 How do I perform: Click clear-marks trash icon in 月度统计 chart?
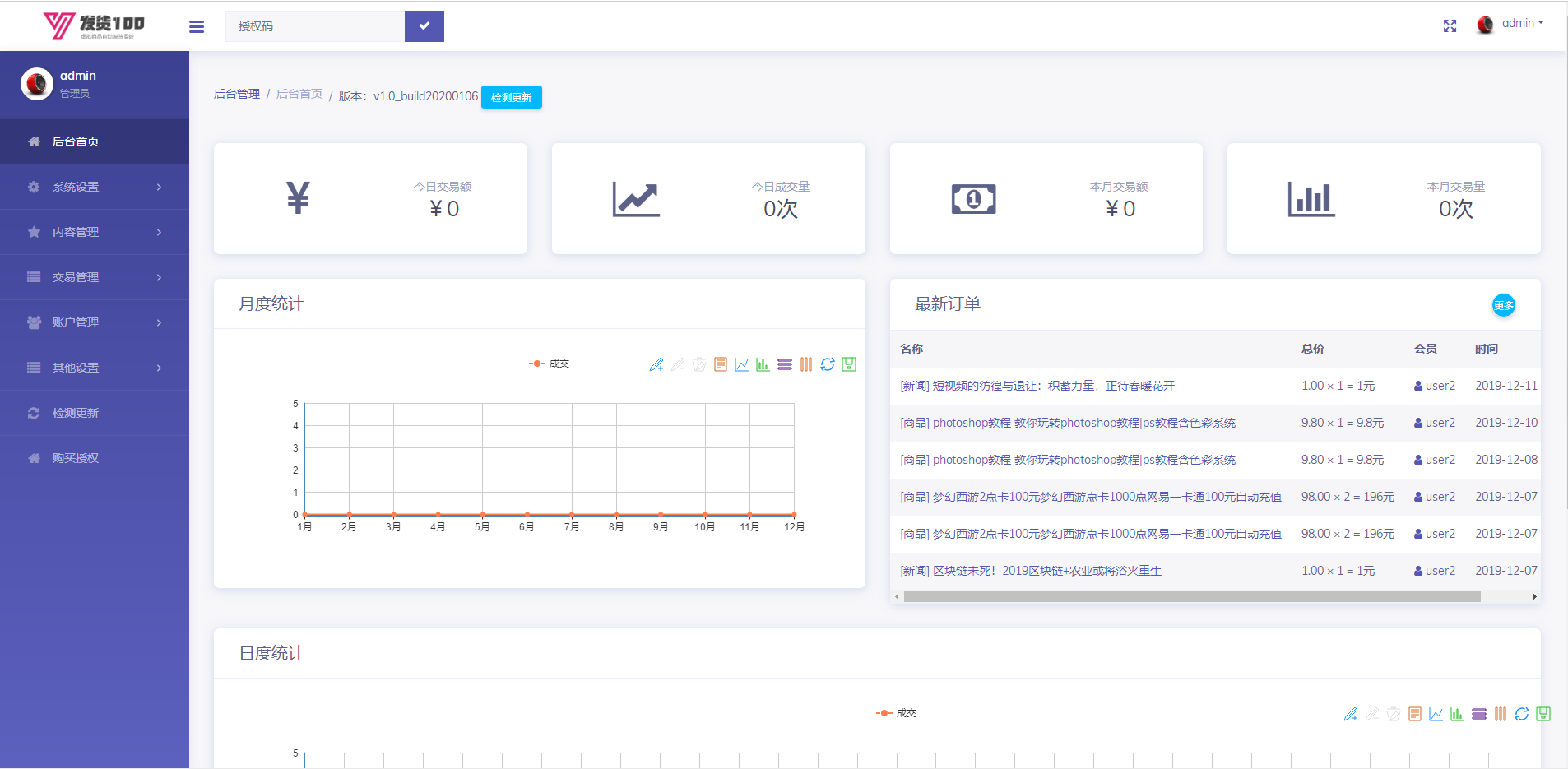pyautogui.click(x=699, y=364)
